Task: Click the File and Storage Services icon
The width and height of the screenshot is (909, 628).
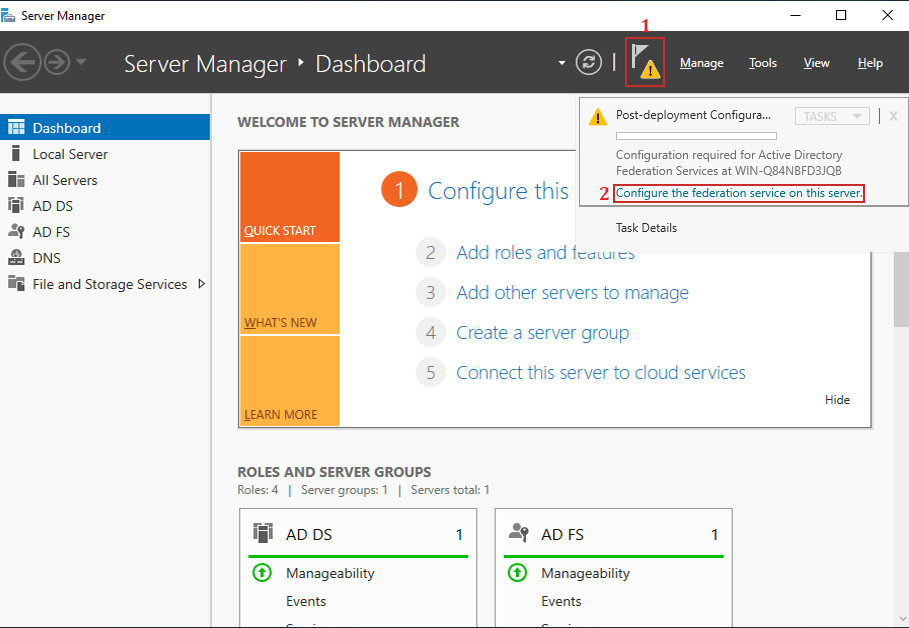Action: click(16, 283)
